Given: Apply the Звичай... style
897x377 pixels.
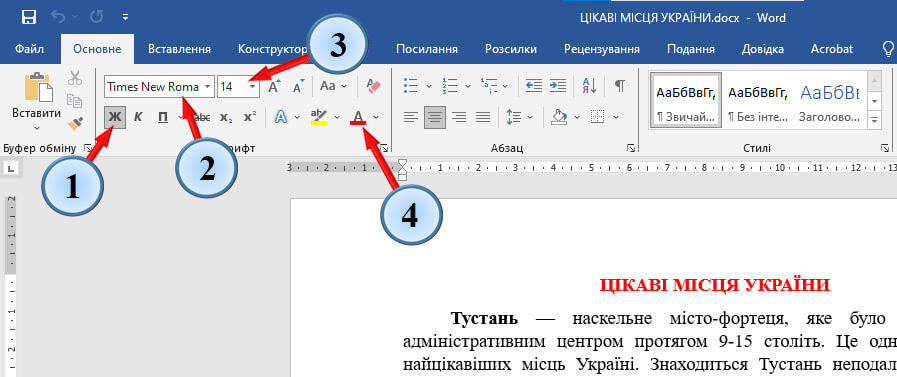Looking at the screenshot, I should tap(686, 101).
